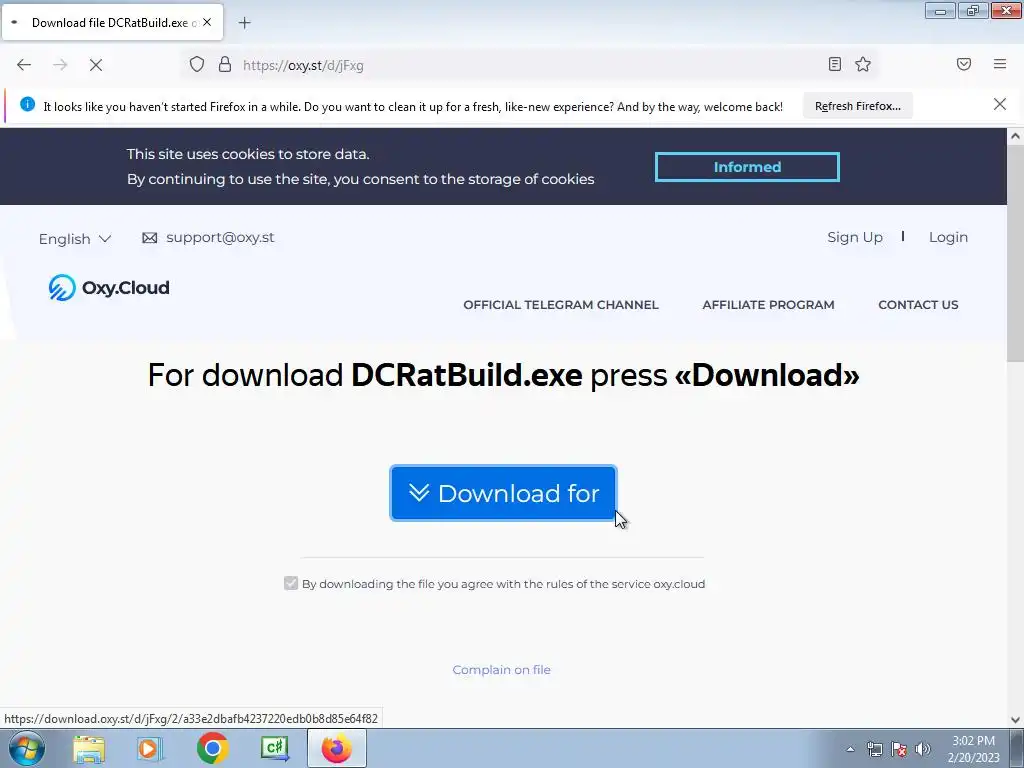1024x768 pixels.
Task: Toggle reader view icon in address bar
Action: coord(835,64)
